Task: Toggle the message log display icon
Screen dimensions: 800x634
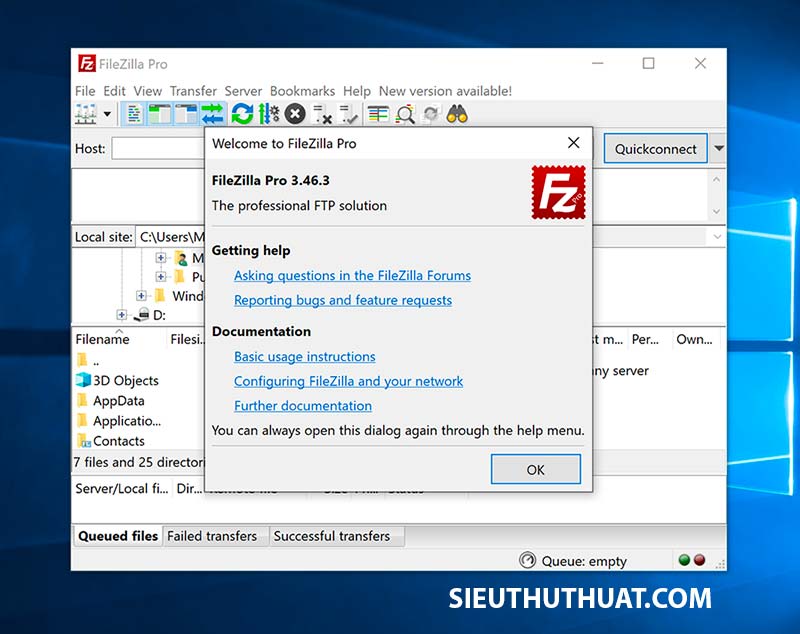Action: pos(134,114)
